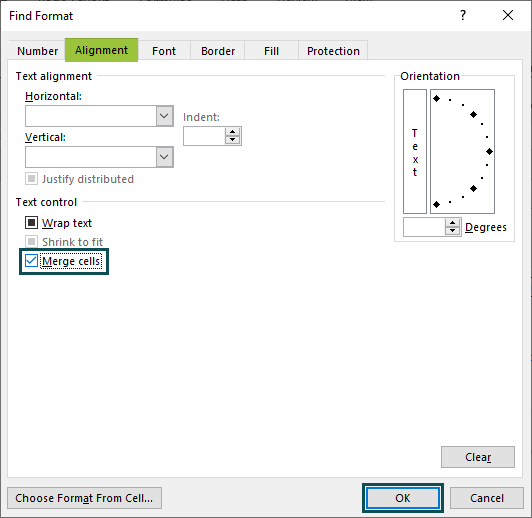Screen dimensions: 532x518
Task: Decrease Degrees with the down arrow
Action: click(453, 231)
